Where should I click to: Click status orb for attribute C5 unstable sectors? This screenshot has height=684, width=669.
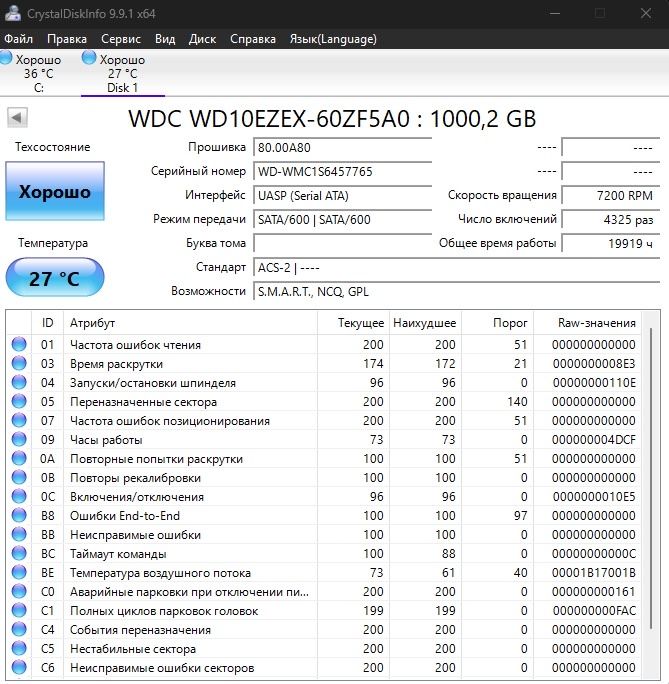[x=19, y=648]
